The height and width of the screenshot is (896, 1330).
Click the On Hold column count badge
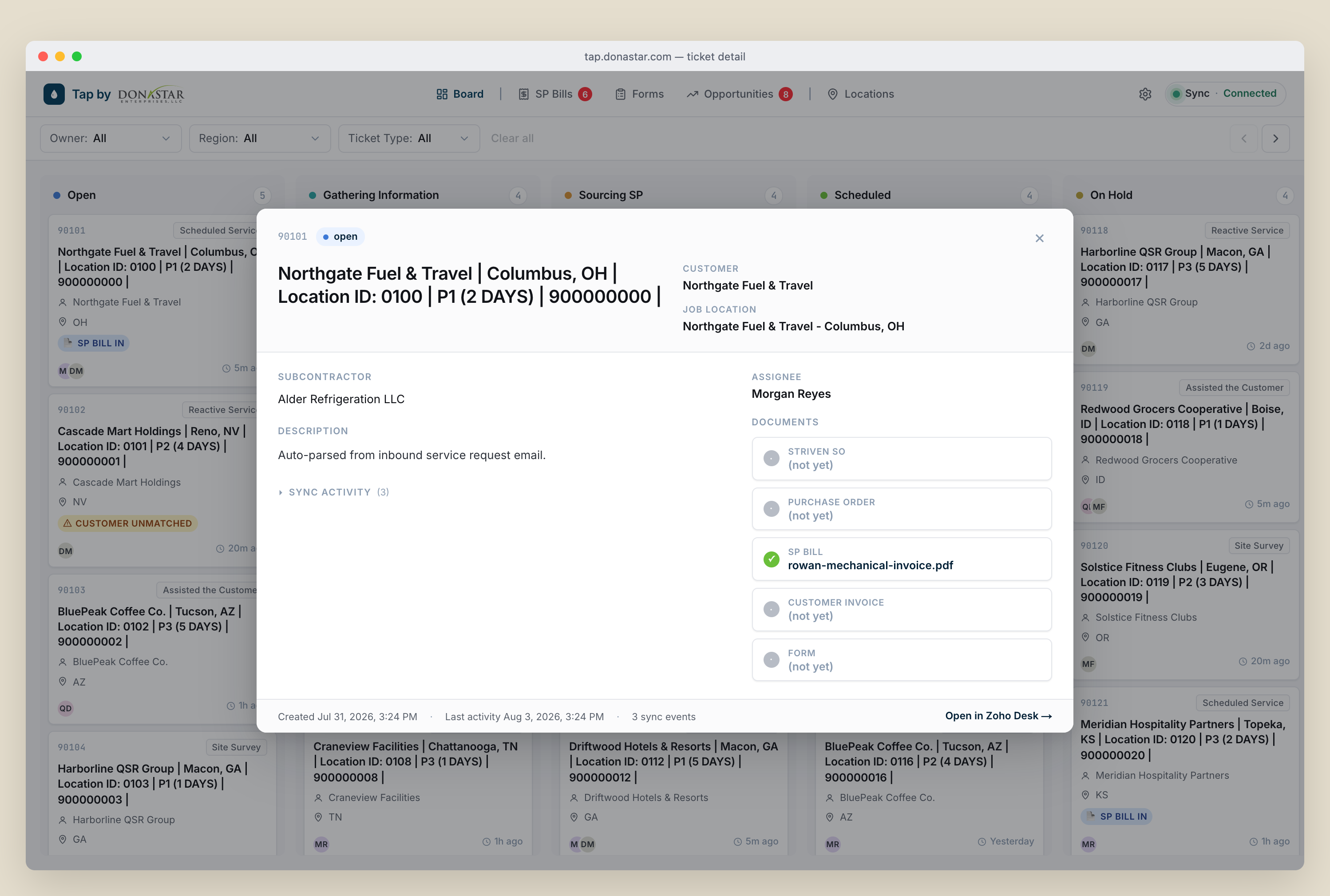click(1285, 195)
